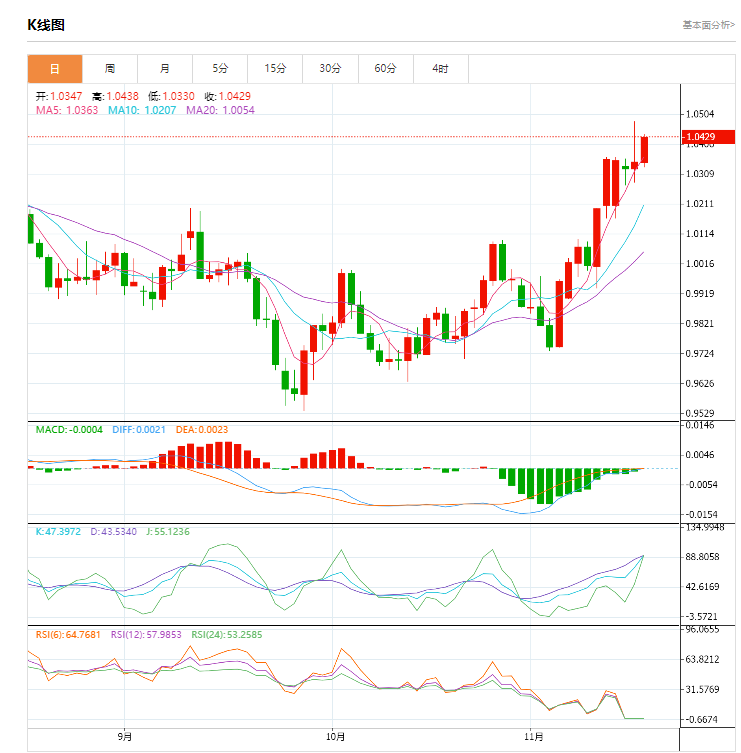This screenshot has height=753, width=741.
Task: Switch to the 月 monthly tab
Action: [x=165, y=69]
